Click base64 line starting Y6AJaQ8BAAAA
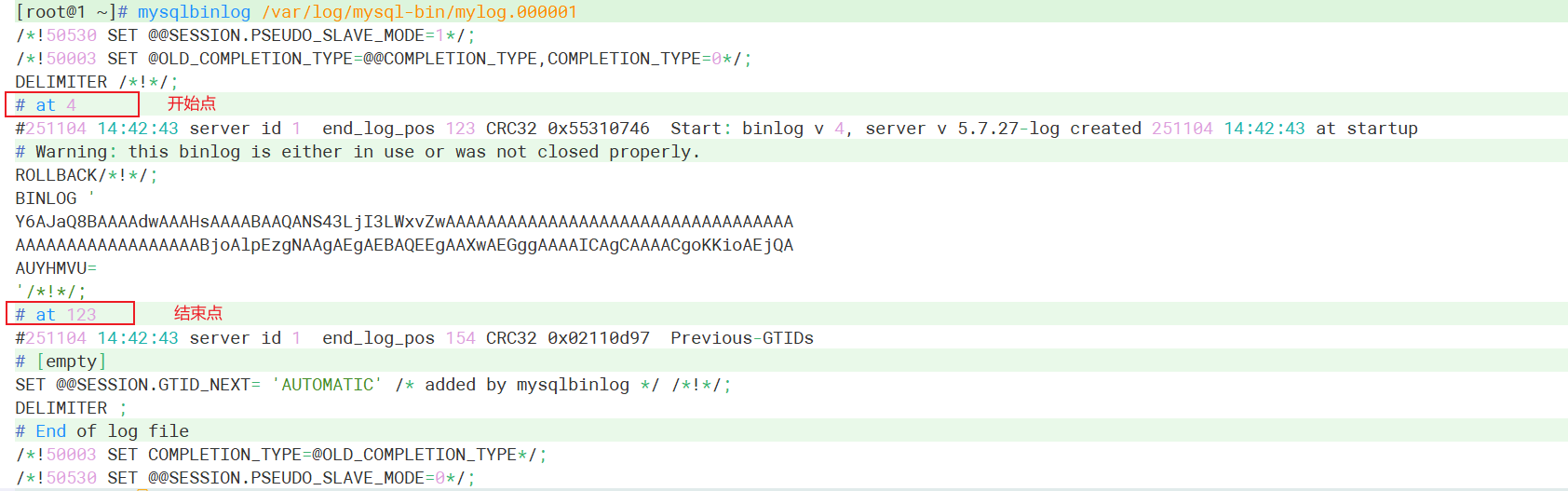 (404, 222)
